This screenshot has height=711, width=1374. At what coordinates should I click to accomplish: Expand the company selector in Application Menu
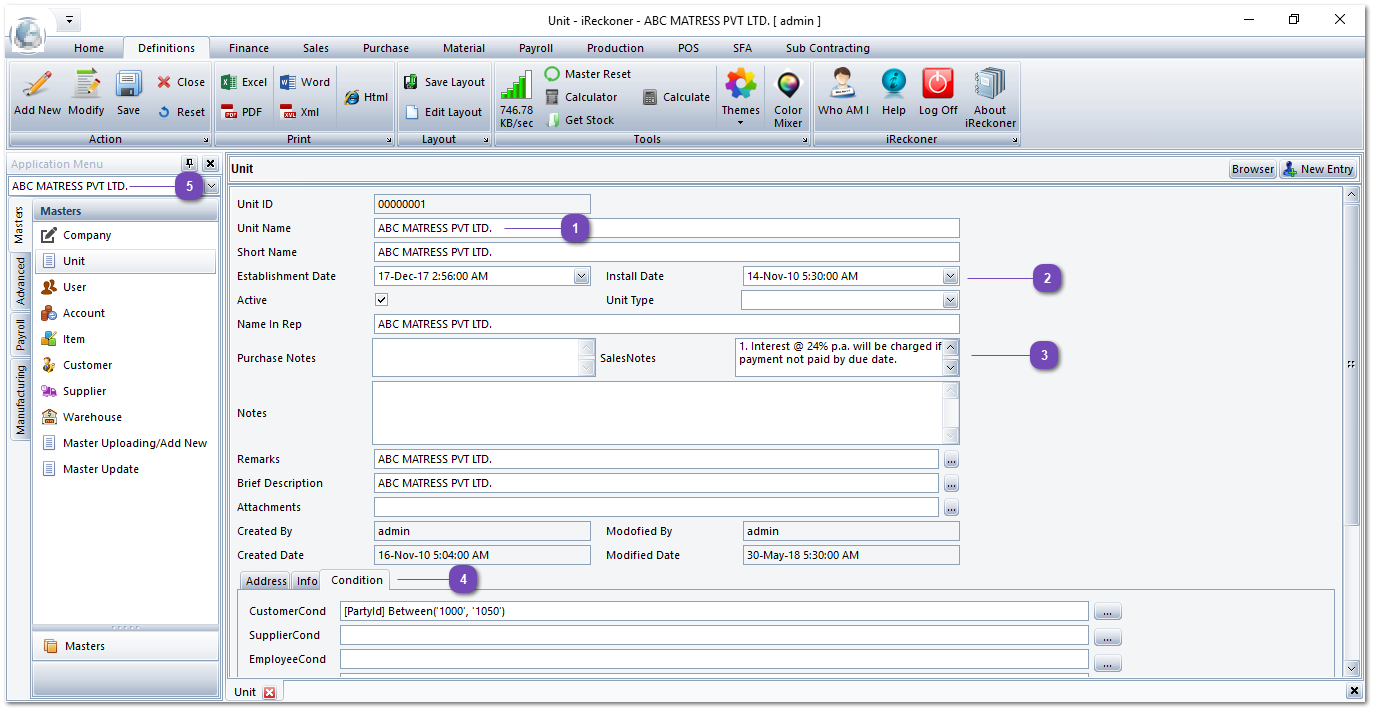pyautogui.click(x=211, y=186)
